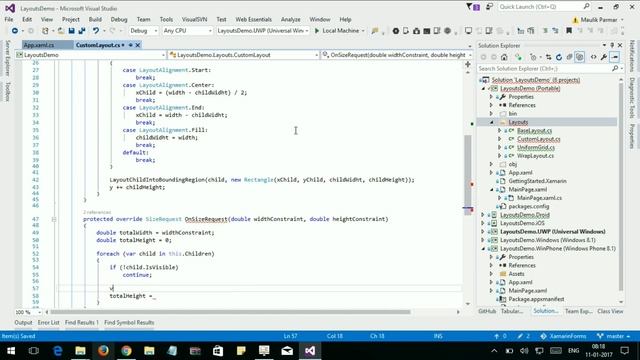Screen dimensions: 640x360
Task: Collapse the Layouts folder in Solution Explorer
Action: coord(491,122)
